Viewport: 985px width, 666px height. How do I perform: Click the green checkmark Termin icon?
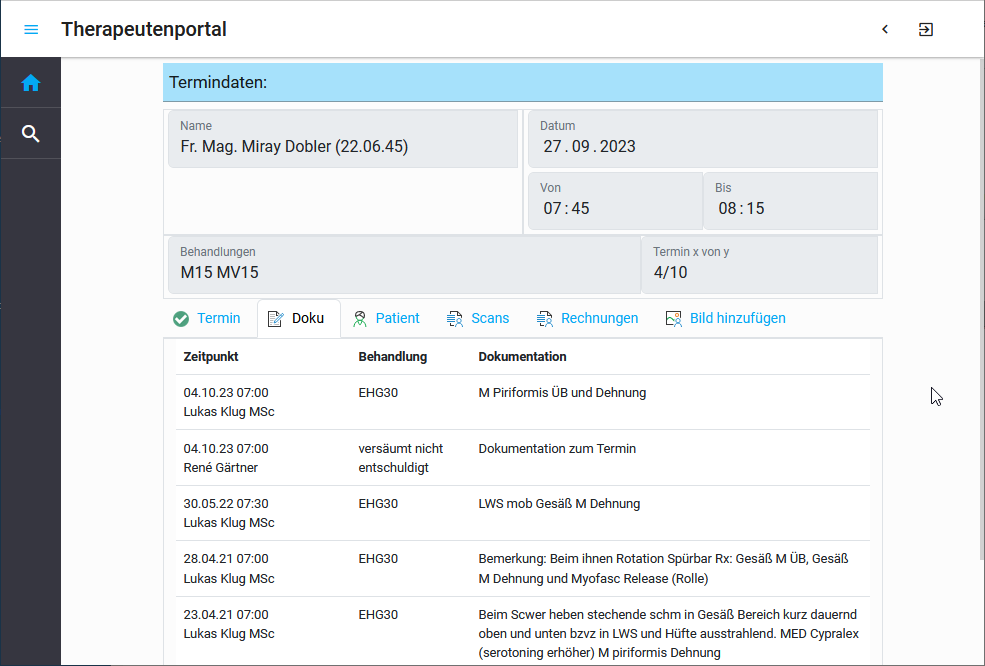[181, 319]
